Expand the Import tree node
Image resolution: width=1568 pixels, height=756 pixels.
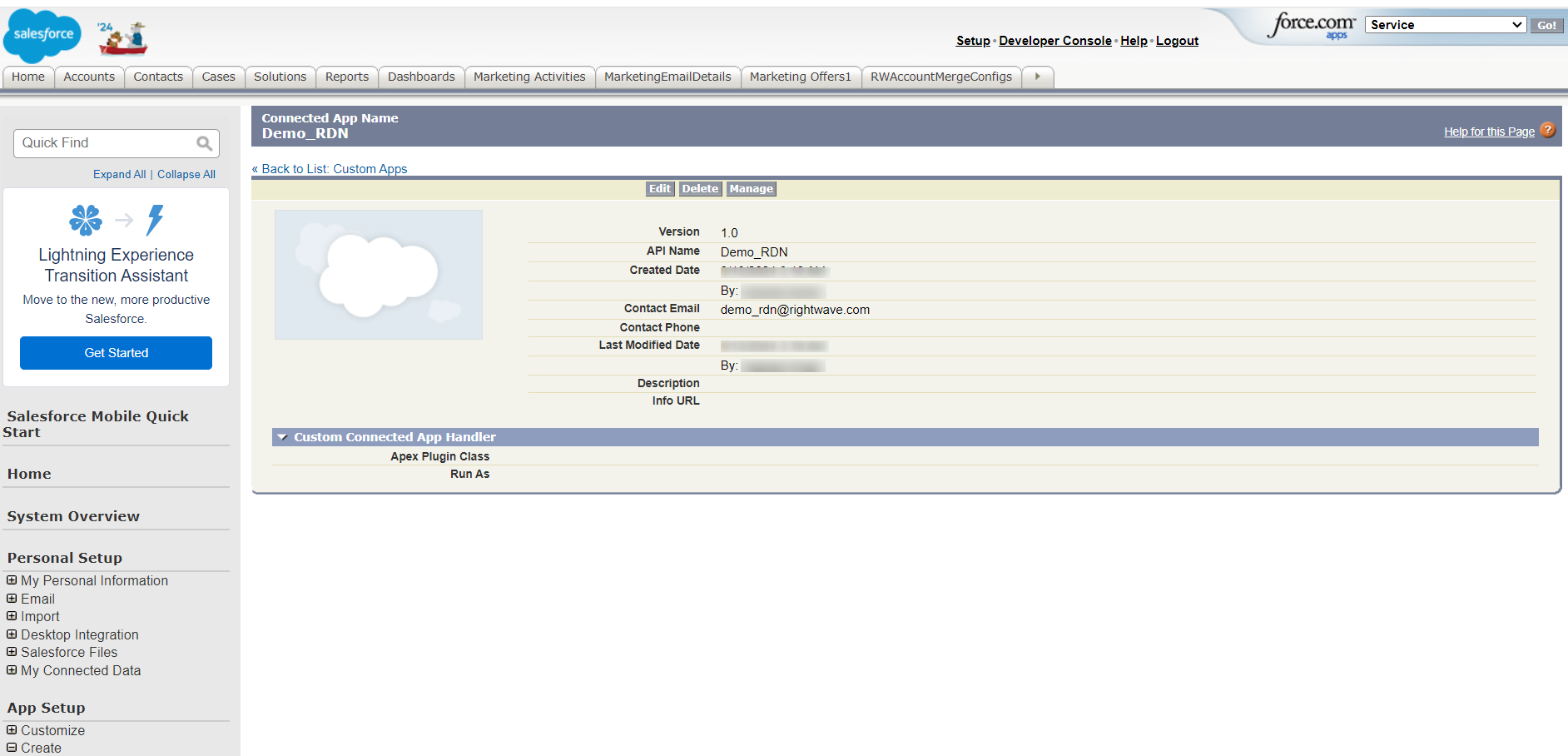(x=12, y=616)
